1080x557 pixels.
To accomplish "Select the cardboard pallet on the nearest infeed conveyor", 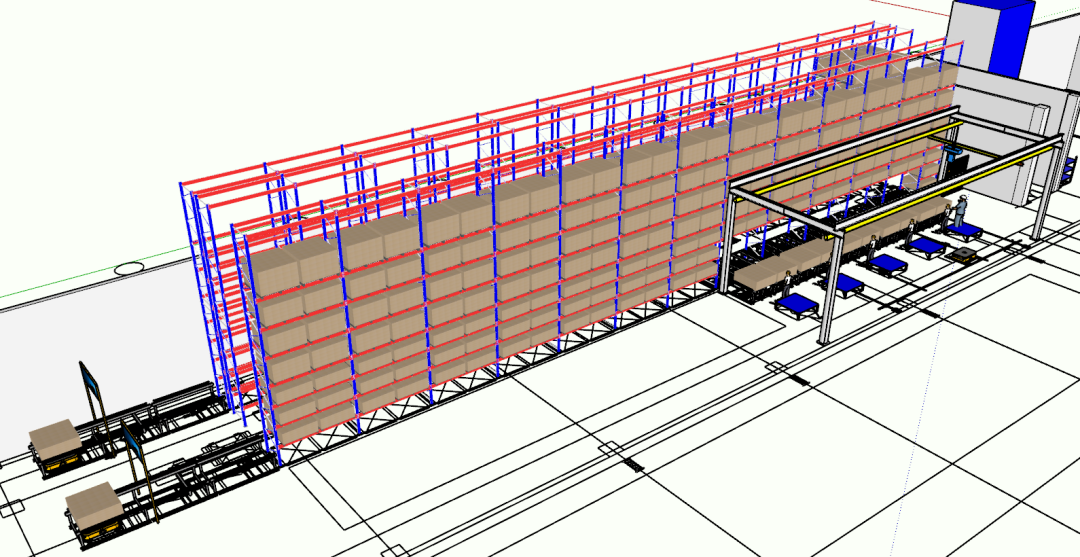I will (x=94, y=503).
